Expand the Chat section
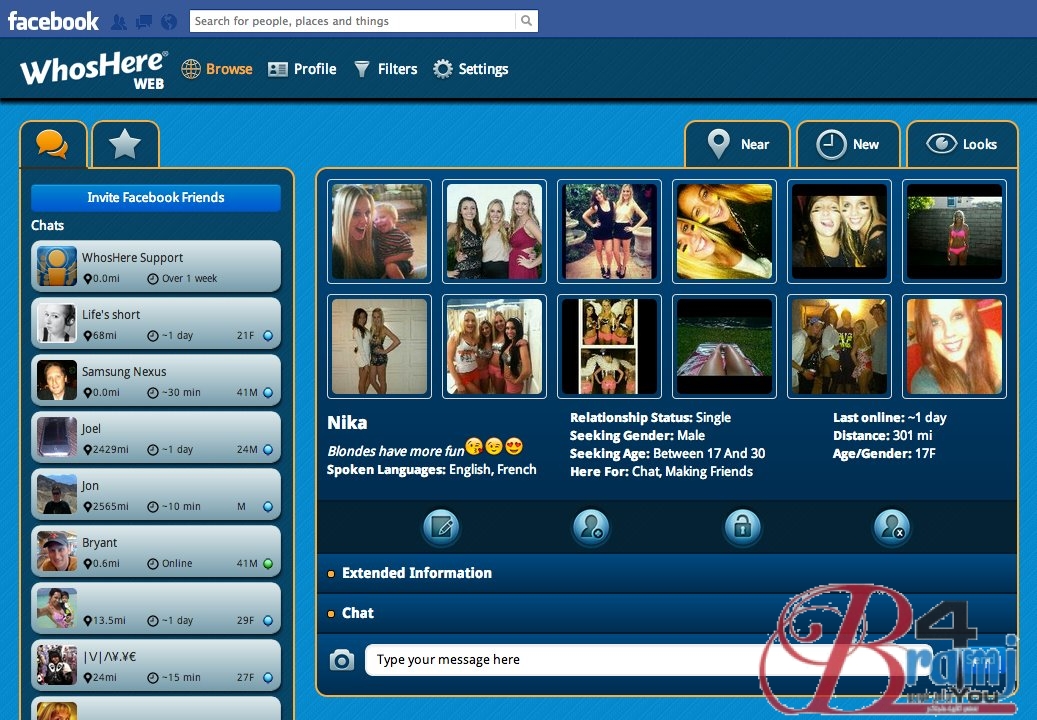This screenshot has height=720, width=1037. tap(358, 613)
